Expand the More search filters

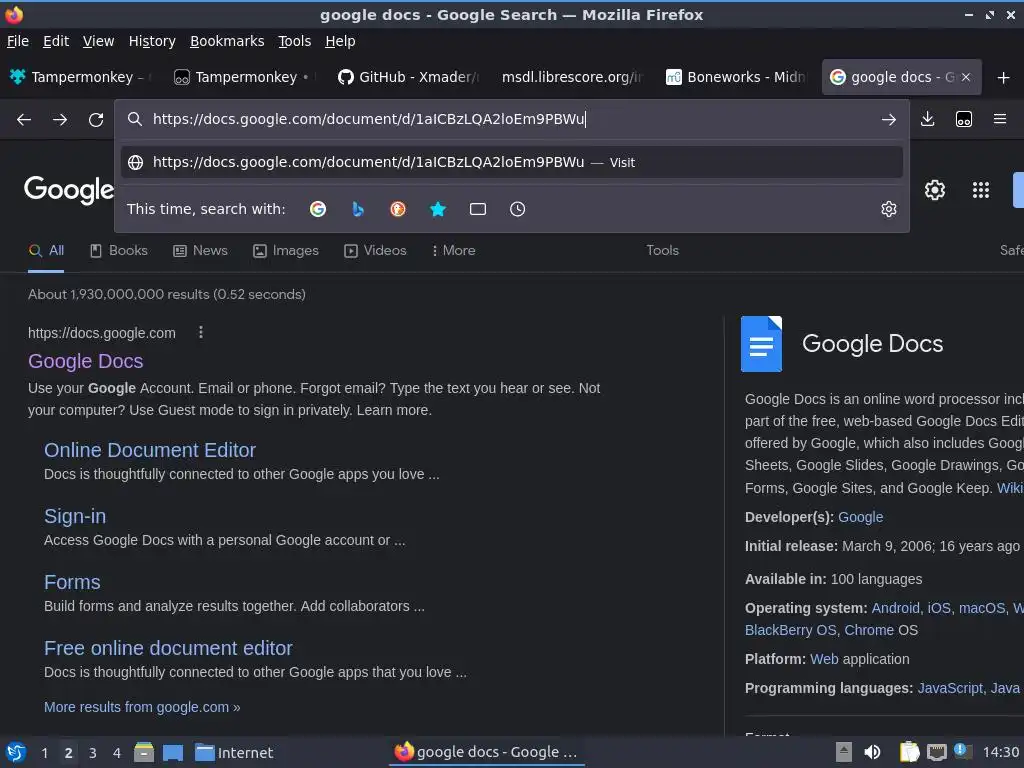[x=453, y=251]
